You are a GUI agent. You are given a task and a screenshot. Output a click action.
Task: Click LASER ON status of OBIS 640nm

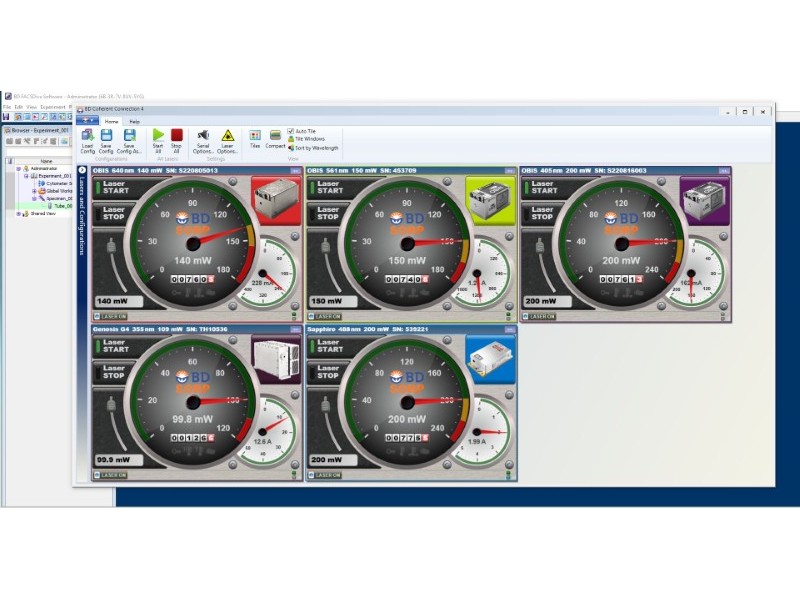[111, 317]
